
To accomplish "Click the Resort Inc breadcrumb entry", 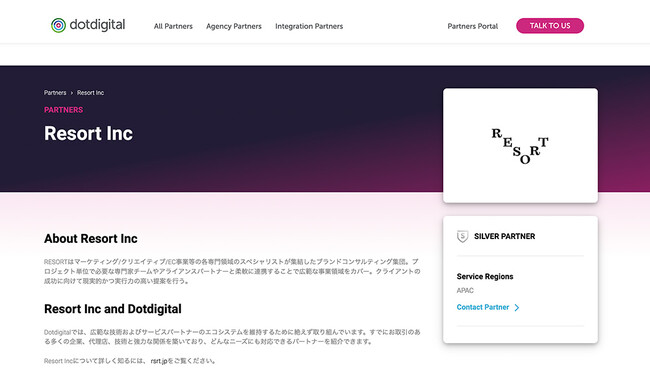I will pos(90,93).
